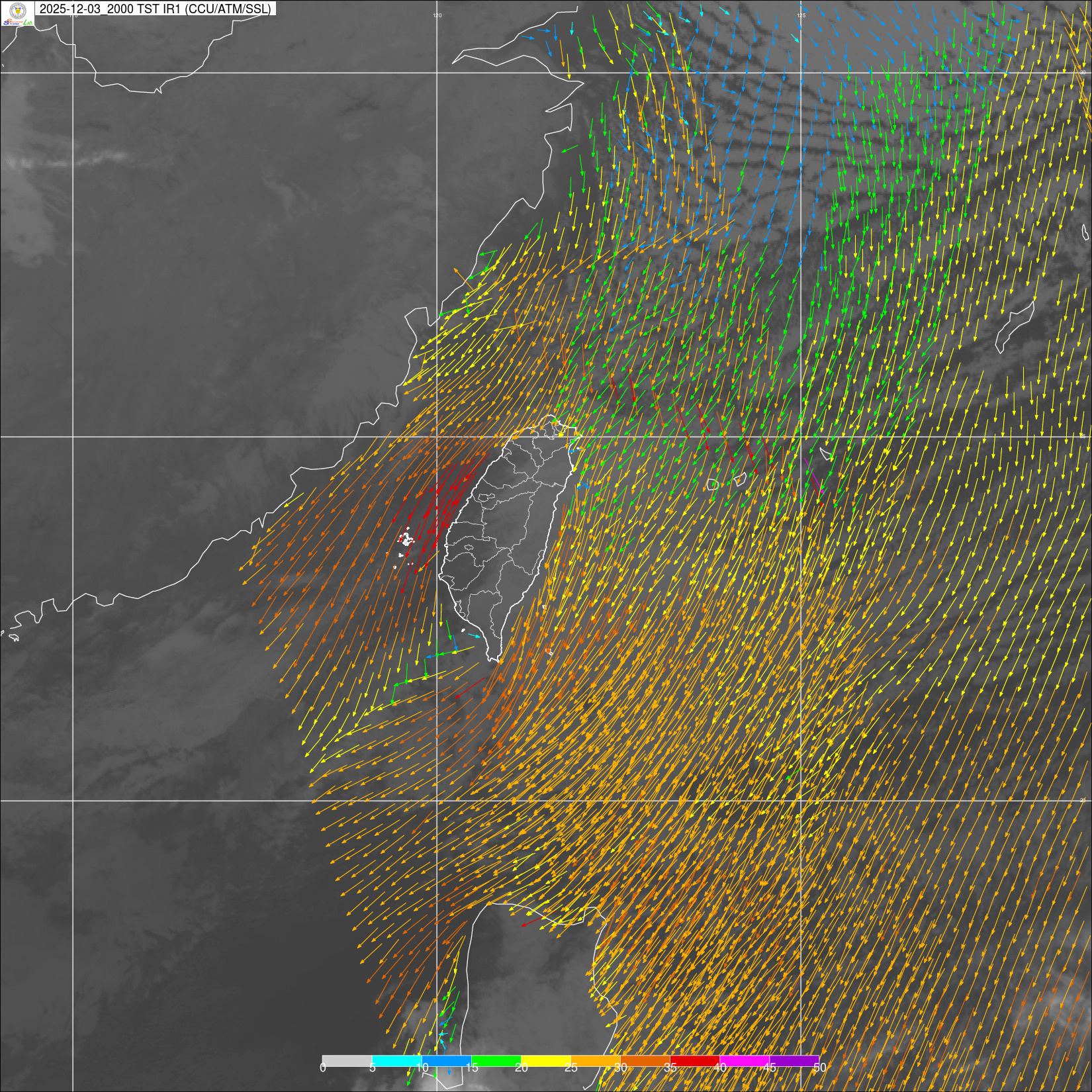Select the blue 10-15 legend segment
The image size is (1092, 1092).
pyautogui.click(x=447, y=1061)
